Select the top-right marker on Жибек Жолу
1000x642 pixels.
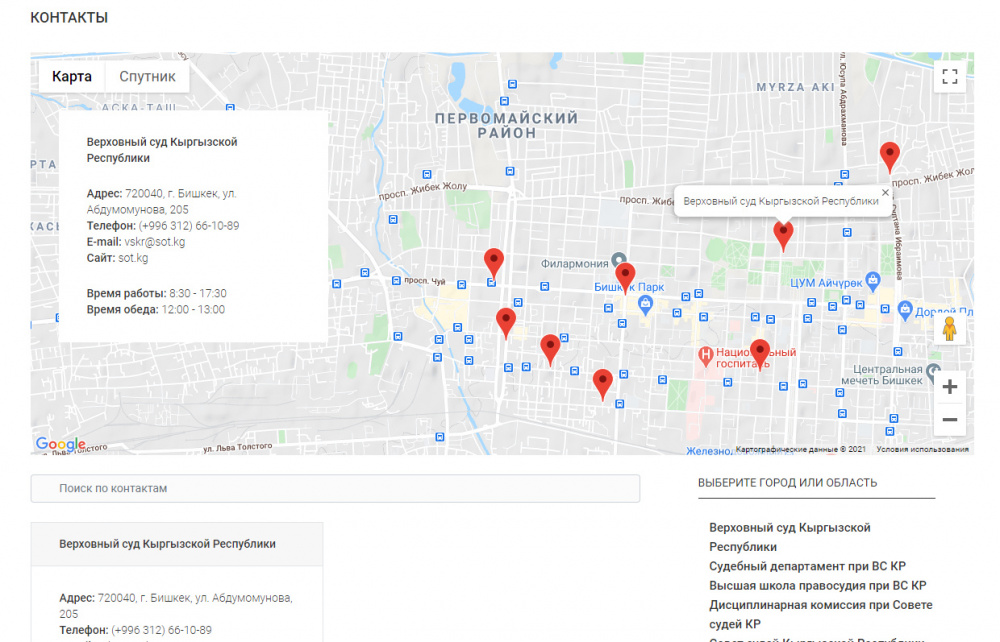click(889, 156)
